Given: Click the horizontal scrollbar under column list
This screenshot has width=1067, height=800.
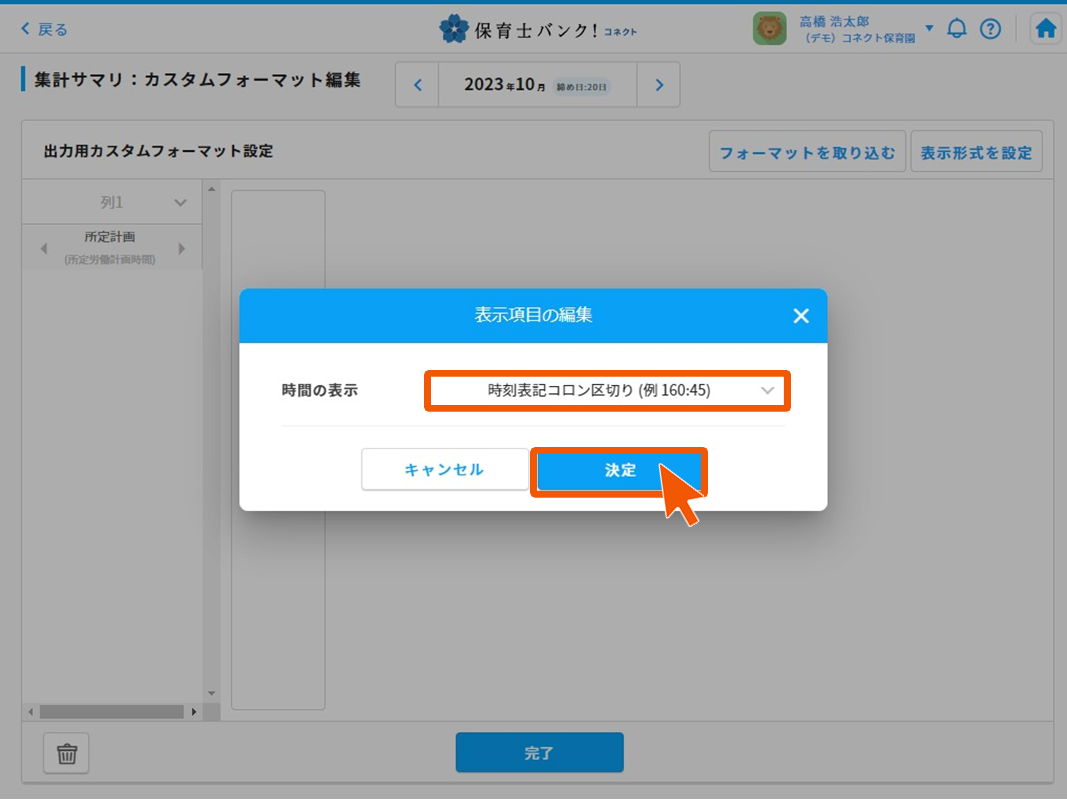Looking at the screenshot, I should [112, 712].
